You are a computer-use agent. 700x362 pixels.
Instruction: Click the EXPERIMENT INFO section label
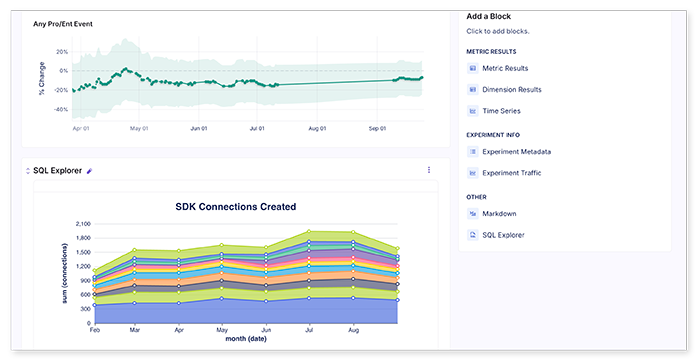tap(493, 135)
